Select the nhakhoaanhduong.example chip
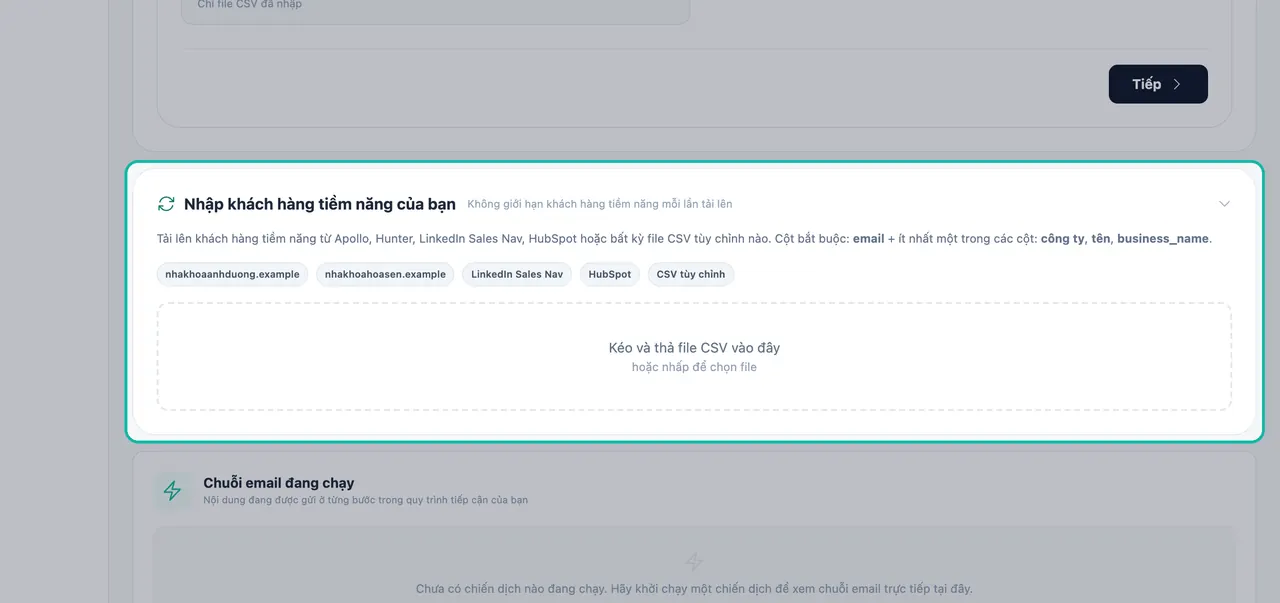Viewport: 1280px width, 603px height. pyautogui.click(x=232, y=274)
